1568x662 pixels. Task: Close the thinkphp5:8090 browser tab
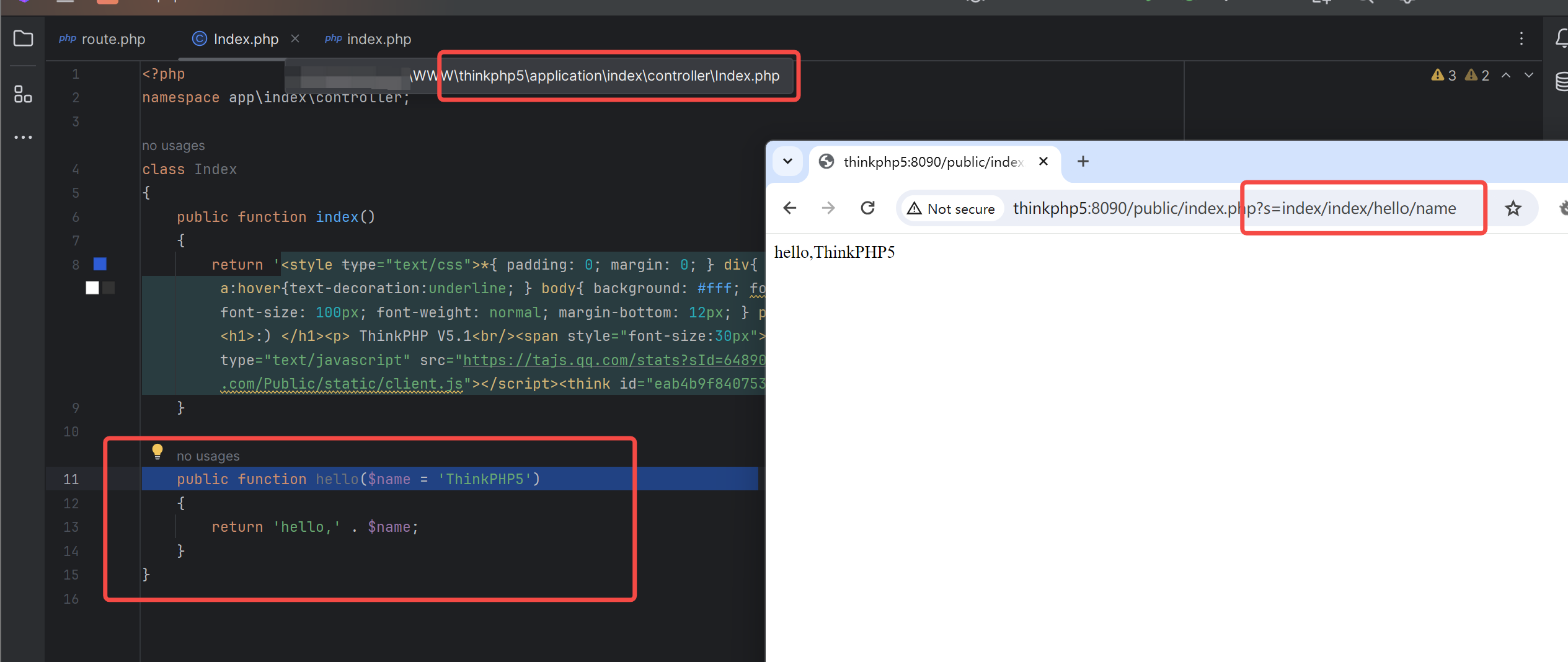click(1043, 161)
